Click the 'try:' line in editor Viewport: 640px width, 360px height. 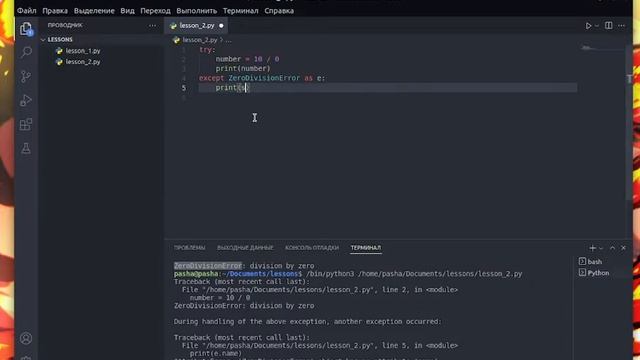tap(207, 50)
